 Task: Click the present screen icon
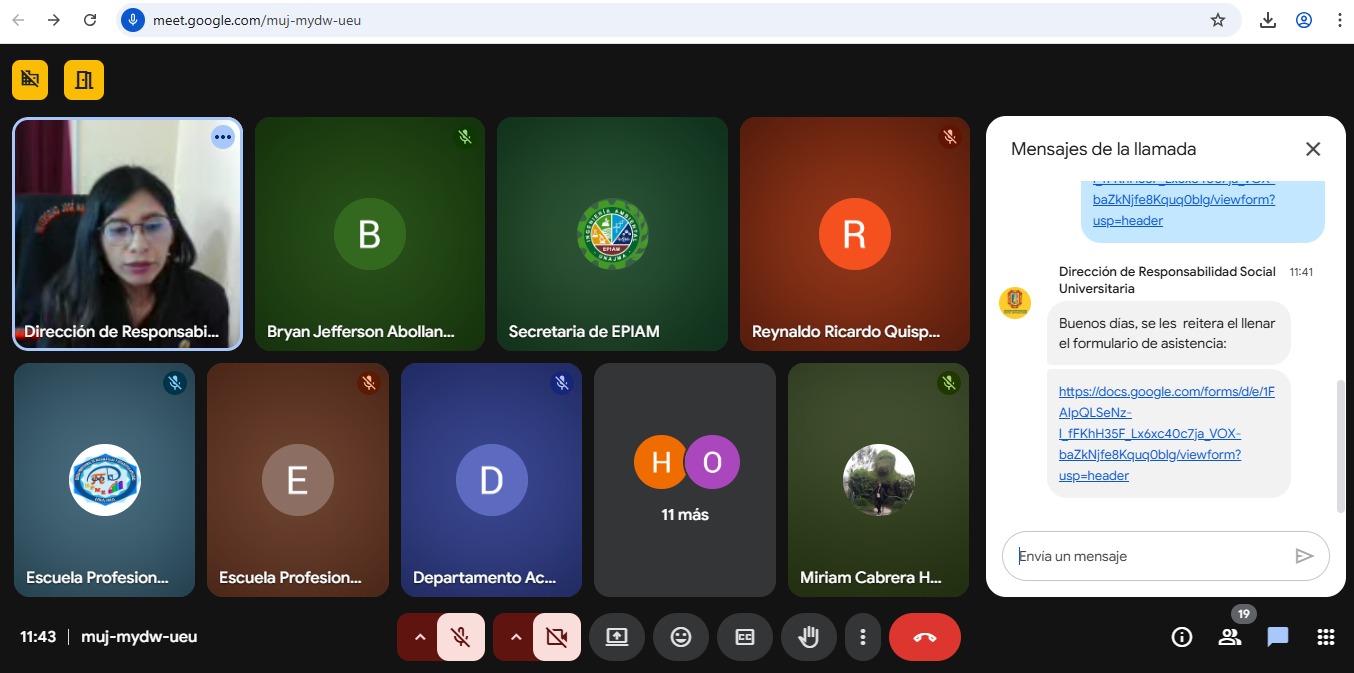(616, 637)
